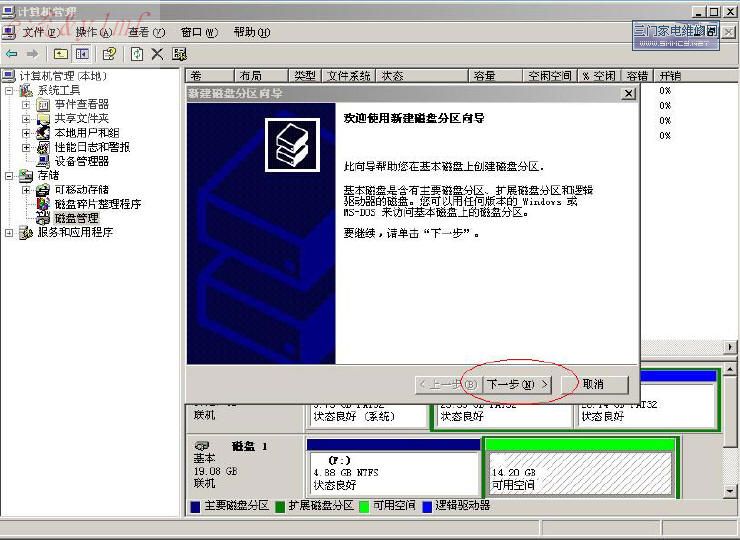This screenshot has width=740, height=540.
Task: Toggle the show/hide console tree icon
Action: (82, 54)
